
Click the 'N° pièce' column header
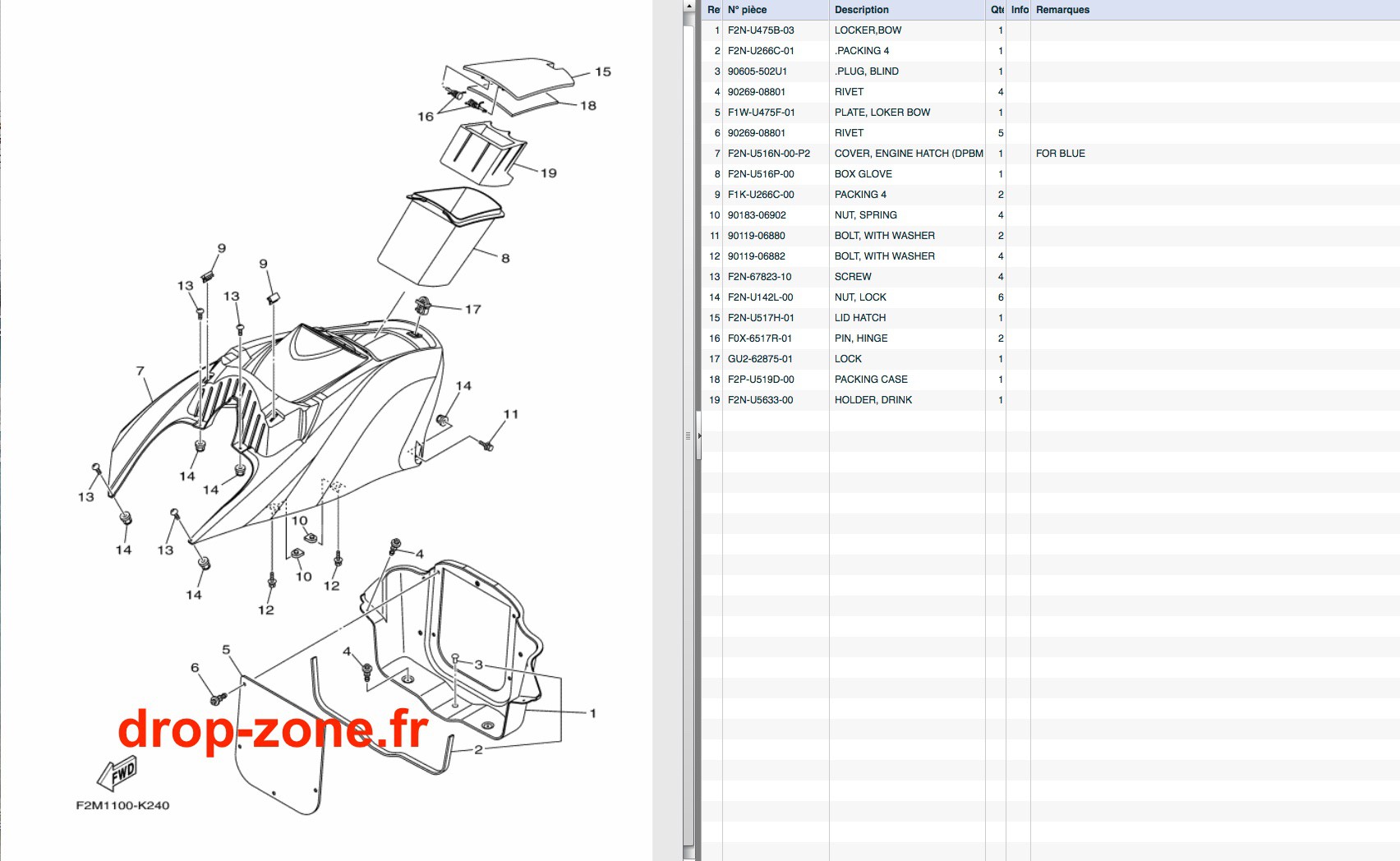click(x=776, y=10)
